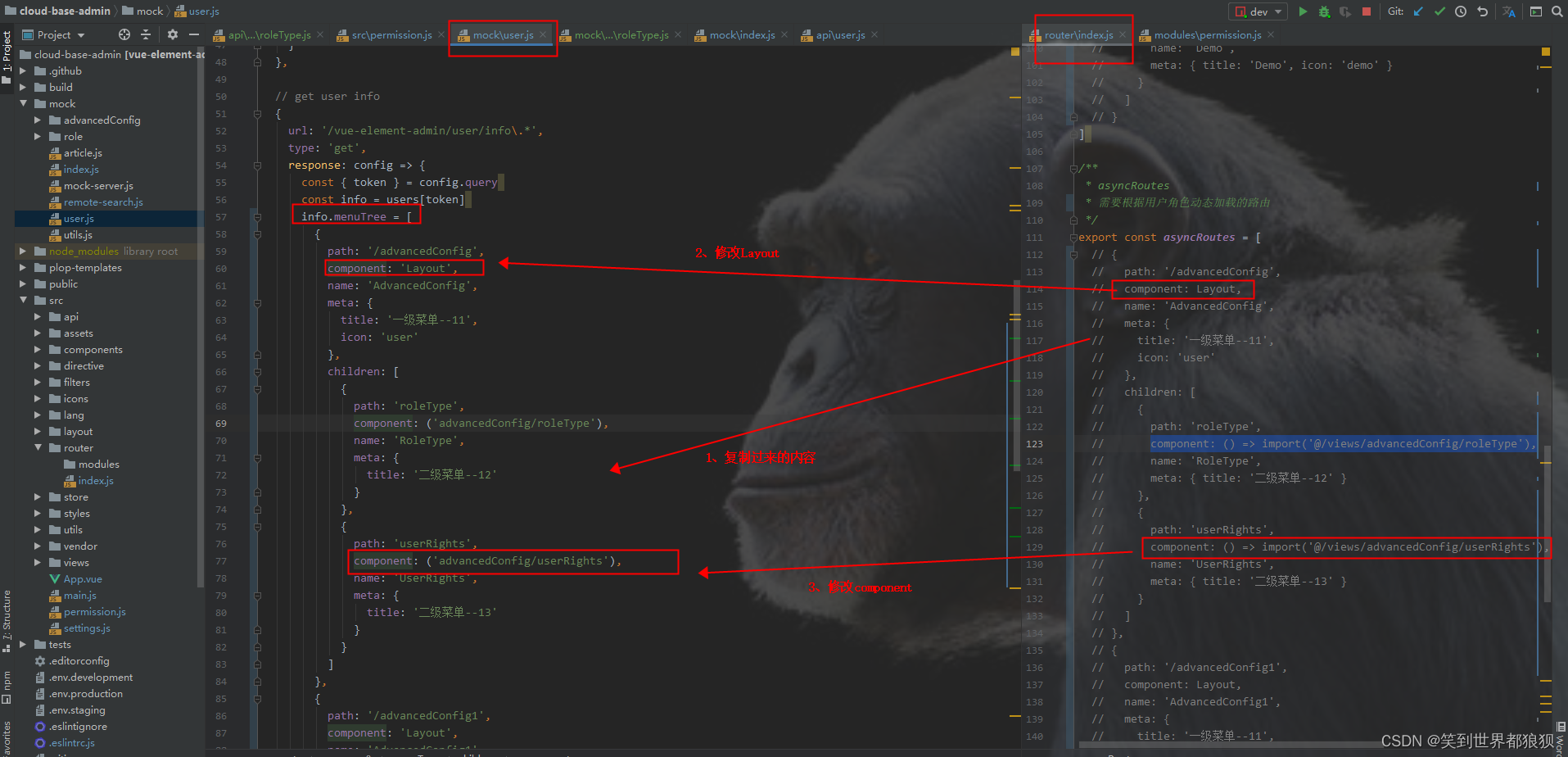Switch to the api\...\roleType.js tab

tap(269, 35)
